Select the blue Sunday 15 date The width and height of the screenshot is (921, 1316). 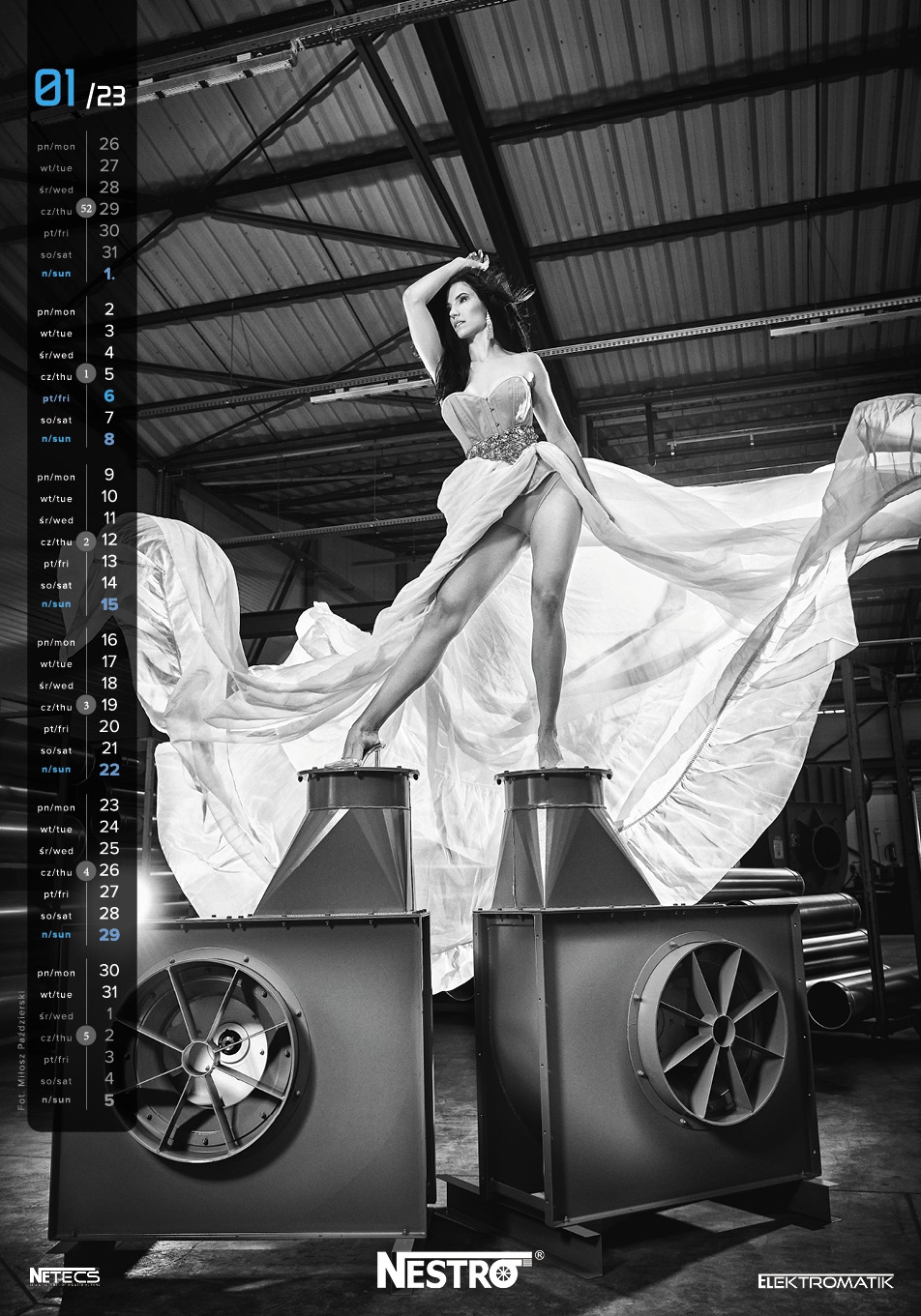tap(109, 604)
